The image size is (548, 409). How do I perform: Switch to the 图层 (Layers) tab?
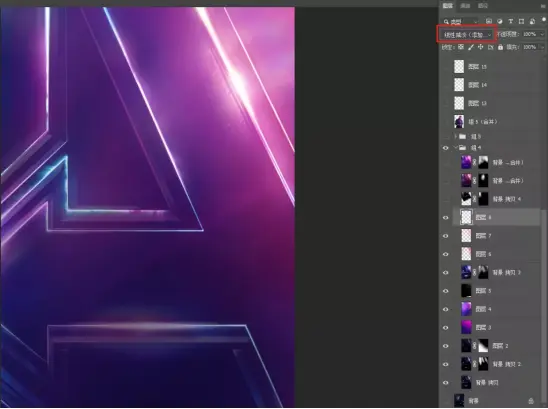[x=447, y=6]
